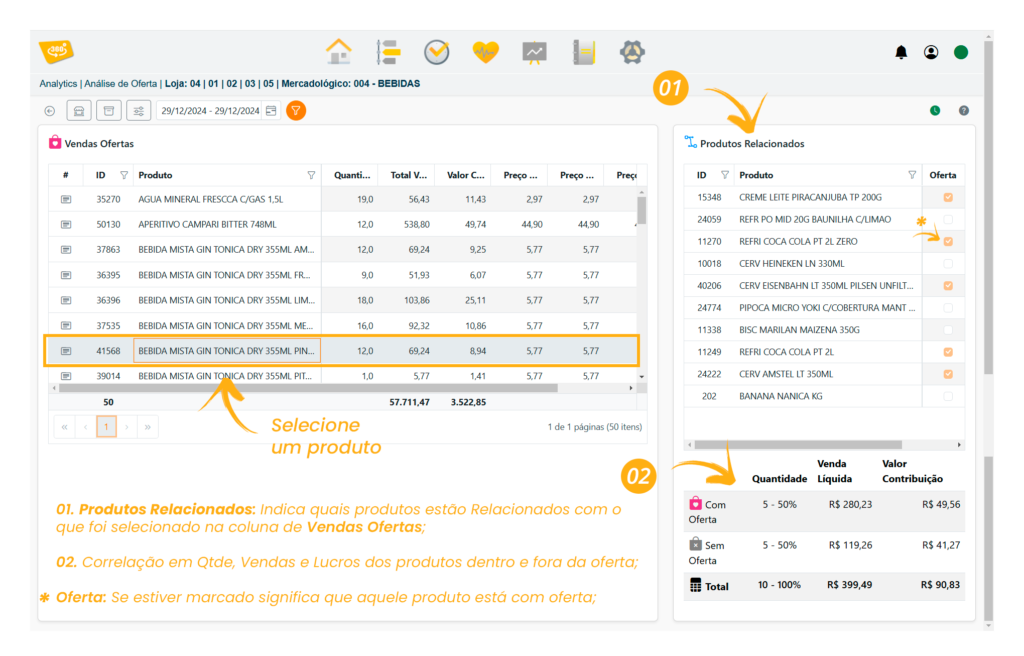The width and height of the screenshot is (1024, 656).
Task: Sort by Quanti... column header
Action: [351, 175]
